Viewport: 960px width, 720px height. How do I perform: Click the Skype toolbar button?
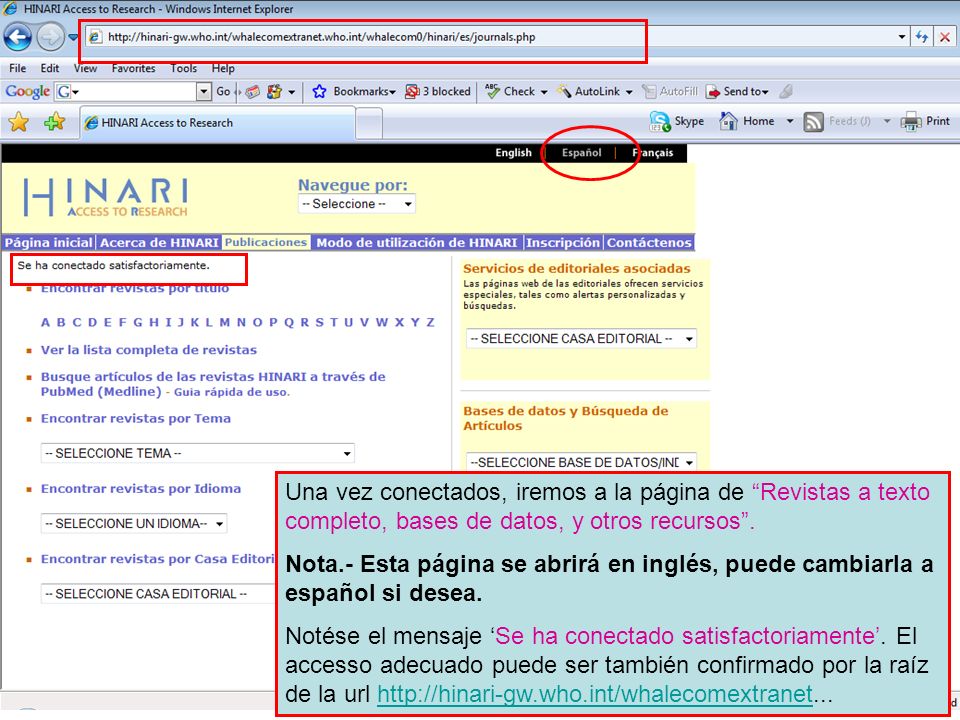coord(677,121)
